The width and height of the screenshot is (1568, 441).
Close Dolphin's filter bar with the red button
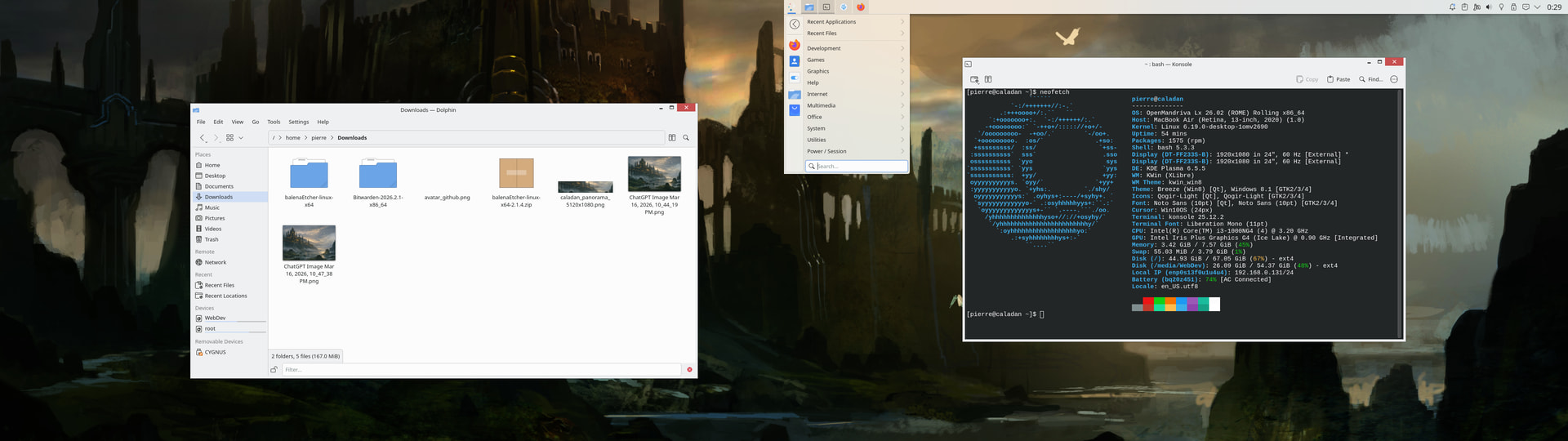click(689, 370)
